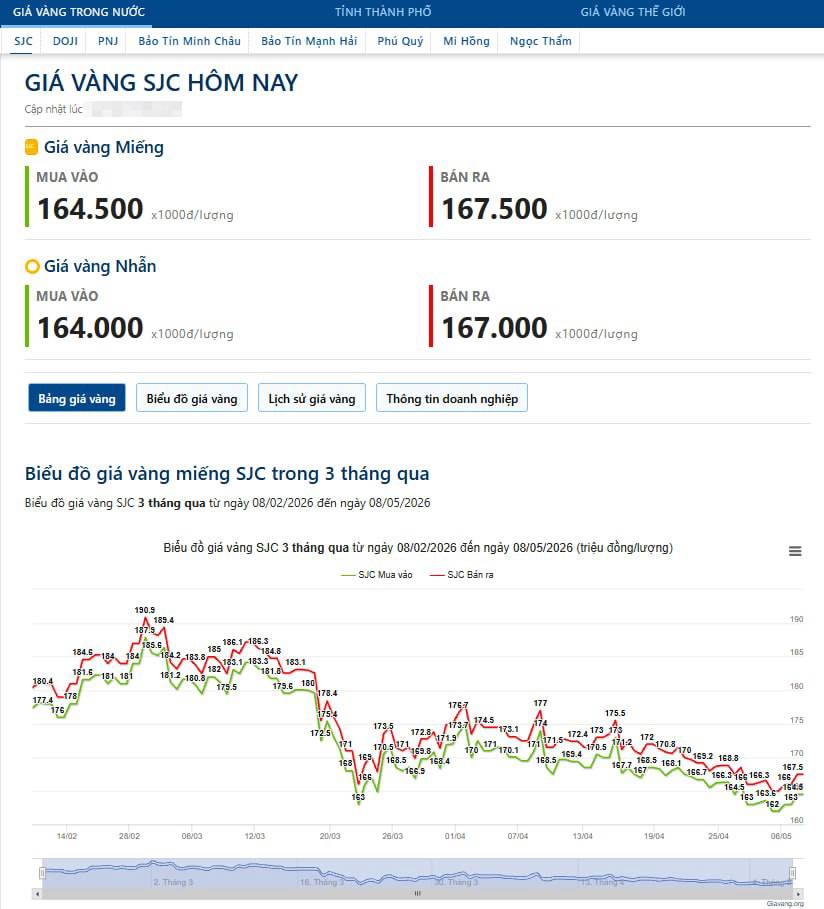
Task: Click the Biểu đồ giá vàng button
Action: (x=192, y=398)
